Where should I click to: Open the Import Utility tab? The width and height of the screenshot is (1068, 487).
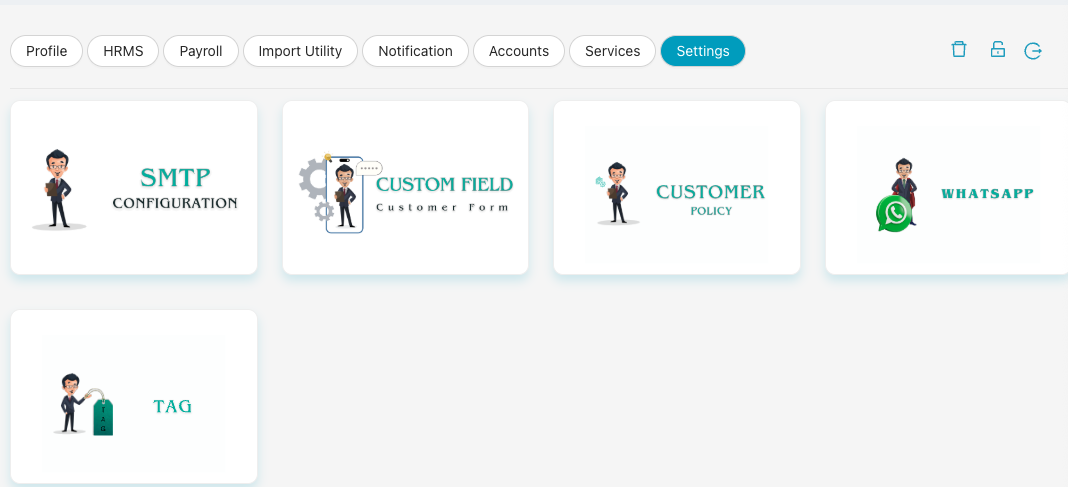coord(300,51)
